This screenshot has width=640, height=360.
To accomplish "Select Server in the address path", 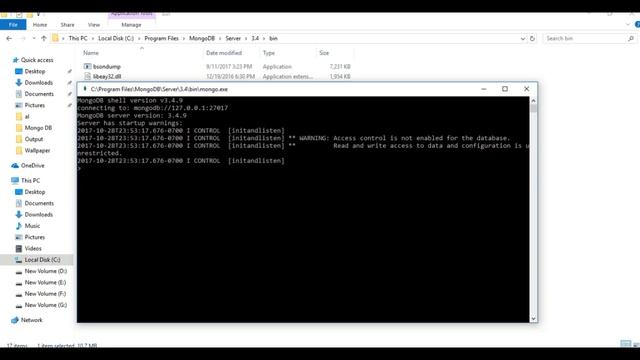I will pyautogui.click(x=233, y=38).
